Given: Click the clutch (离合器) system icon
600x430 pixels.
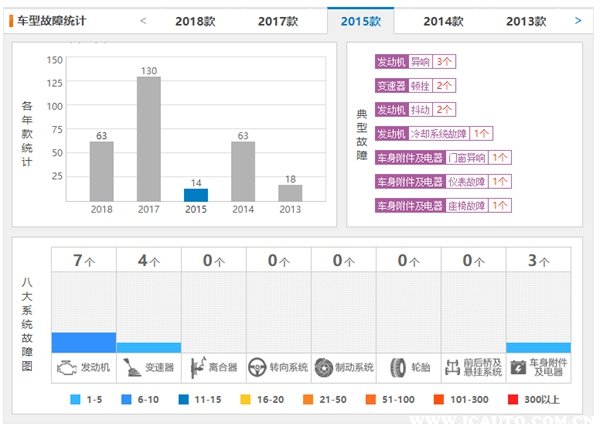Looking at the screenshot, I should 197,367.
